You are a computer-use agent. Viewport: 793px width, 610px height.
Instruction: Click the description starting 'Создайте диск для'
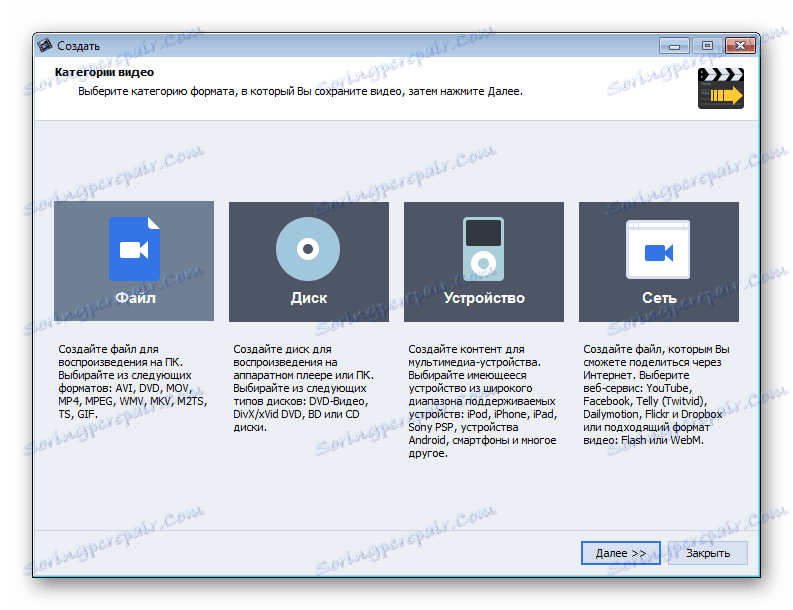click(303, 388)
